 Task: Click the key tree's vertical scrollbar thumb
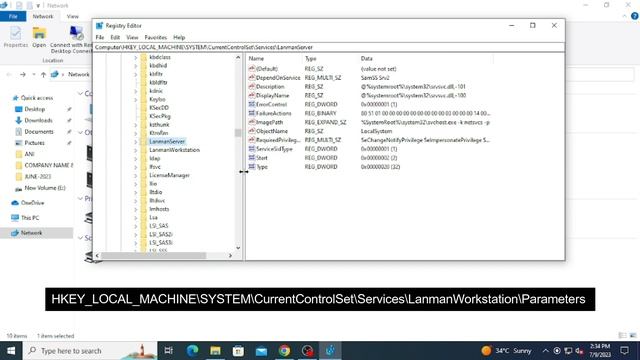click(238, 133)
